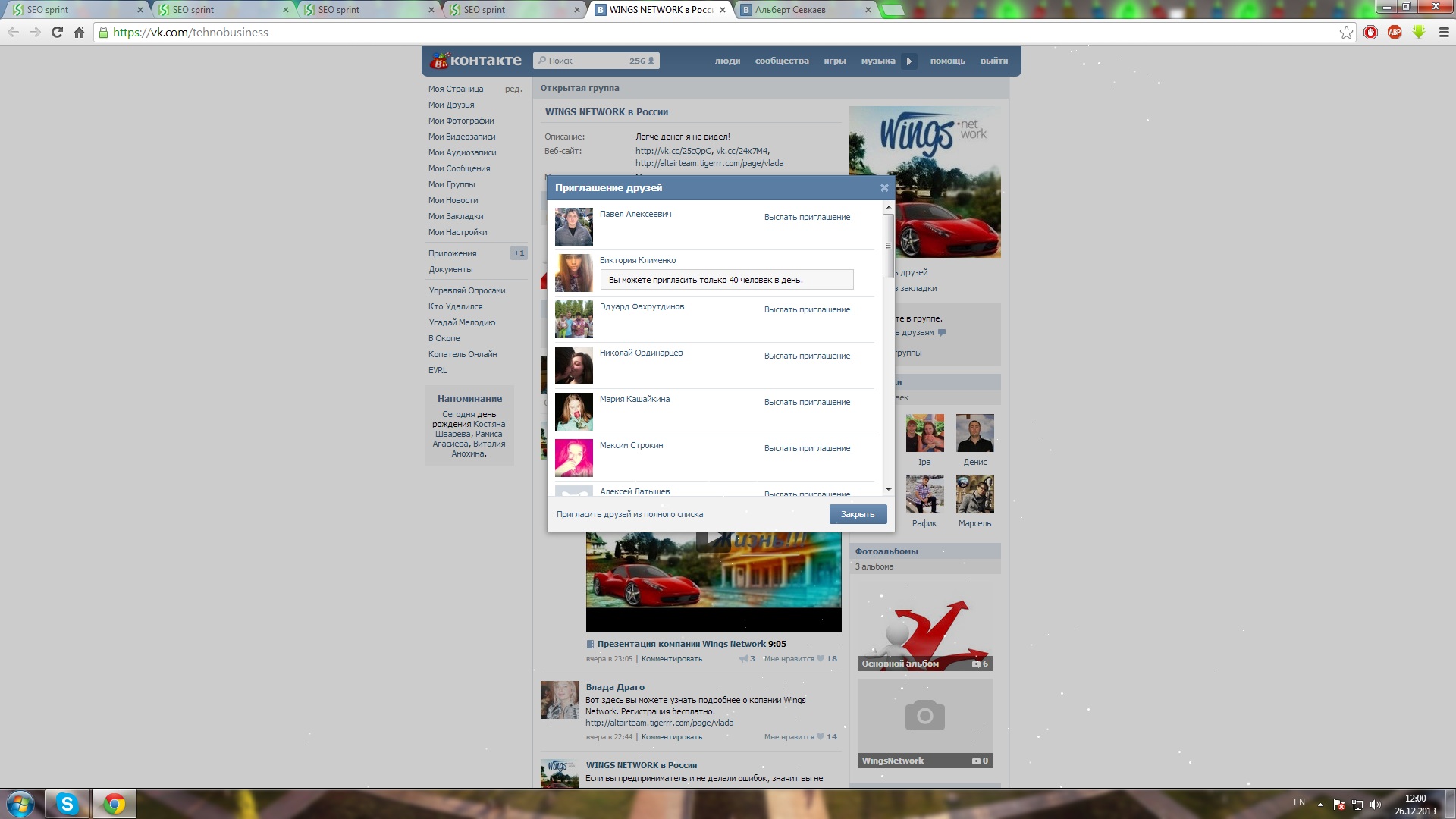Open the AdBlock Plus extension icon
Screen dimensions: 1456x819
pos(1395,32)
